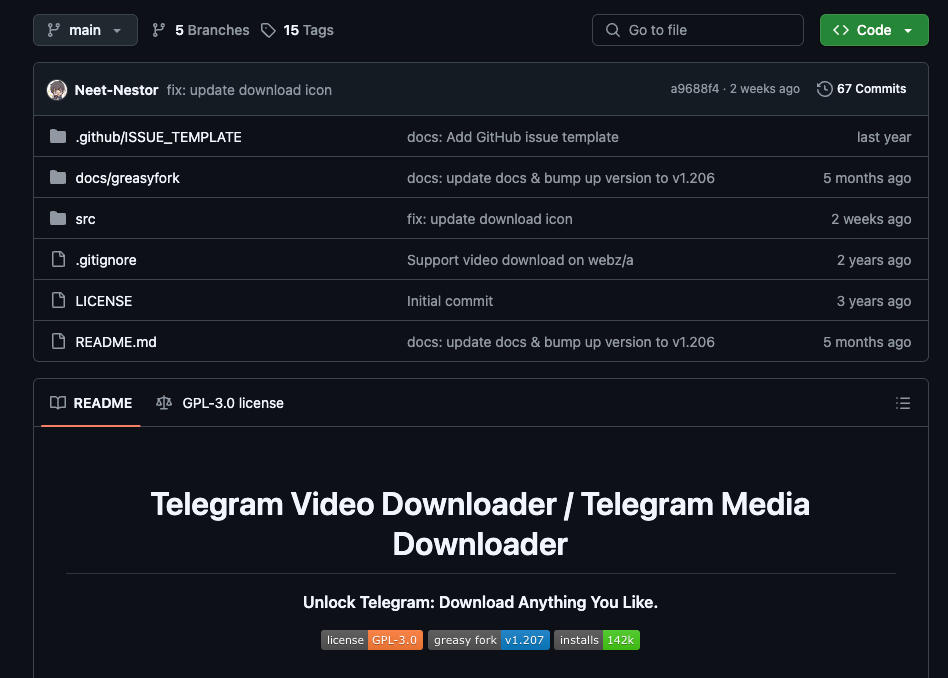Open the src folder

(85, 220)
